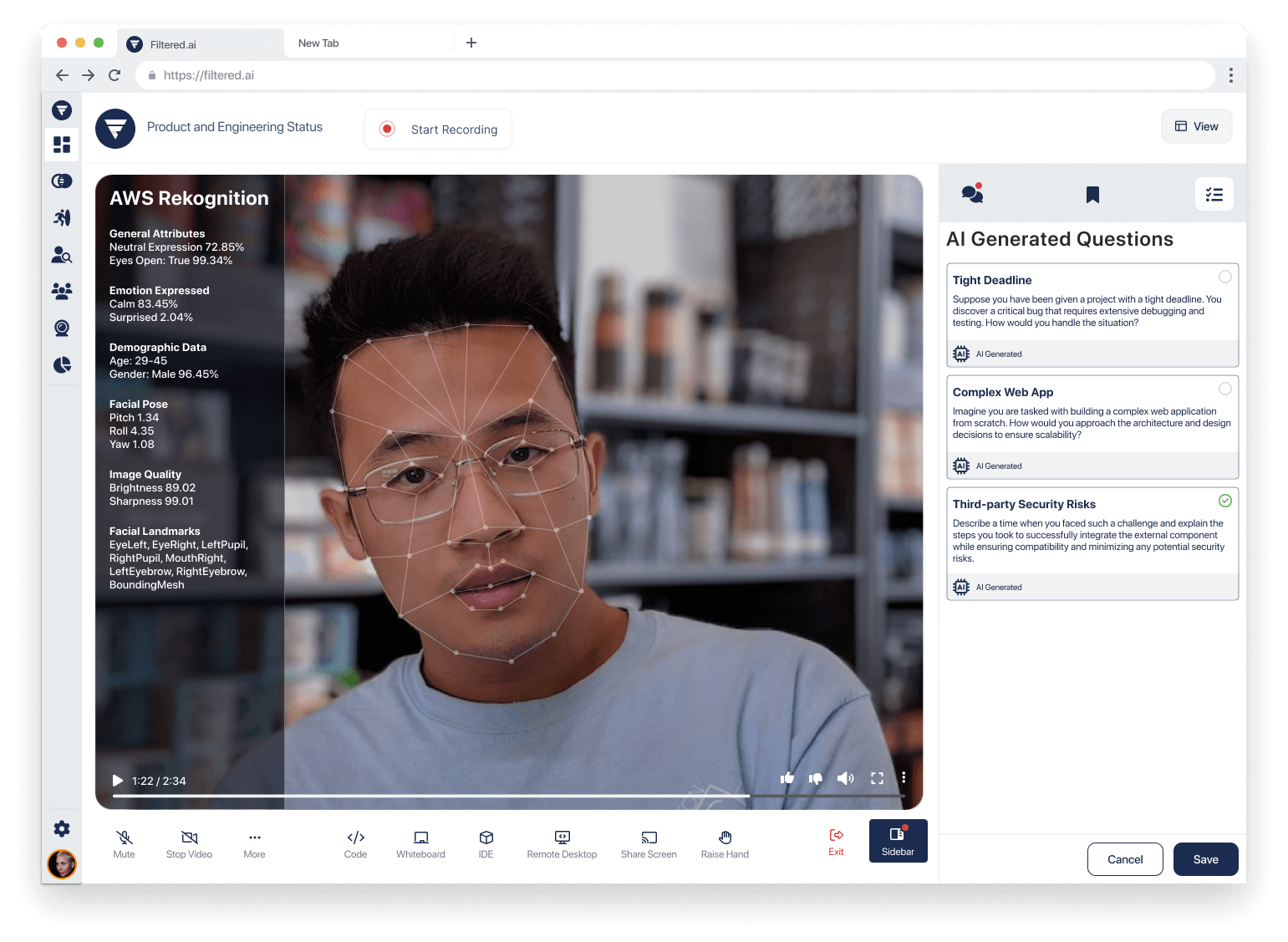The height and width of the screenshot is (942, 1288).
Task: Click the Save button
Action: (x=1205, y=859)
